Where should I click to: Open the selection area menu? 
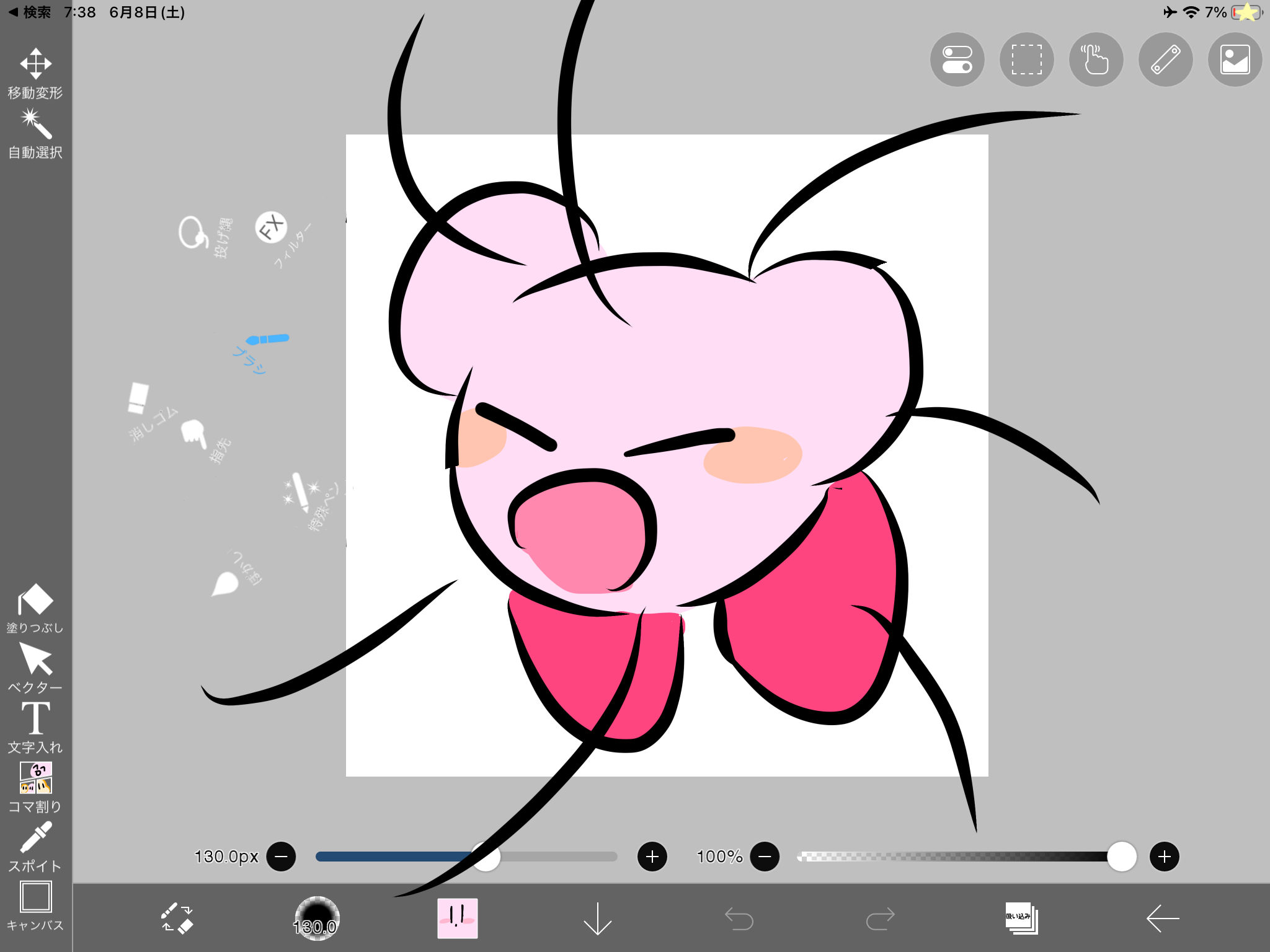click(1026, 60)
